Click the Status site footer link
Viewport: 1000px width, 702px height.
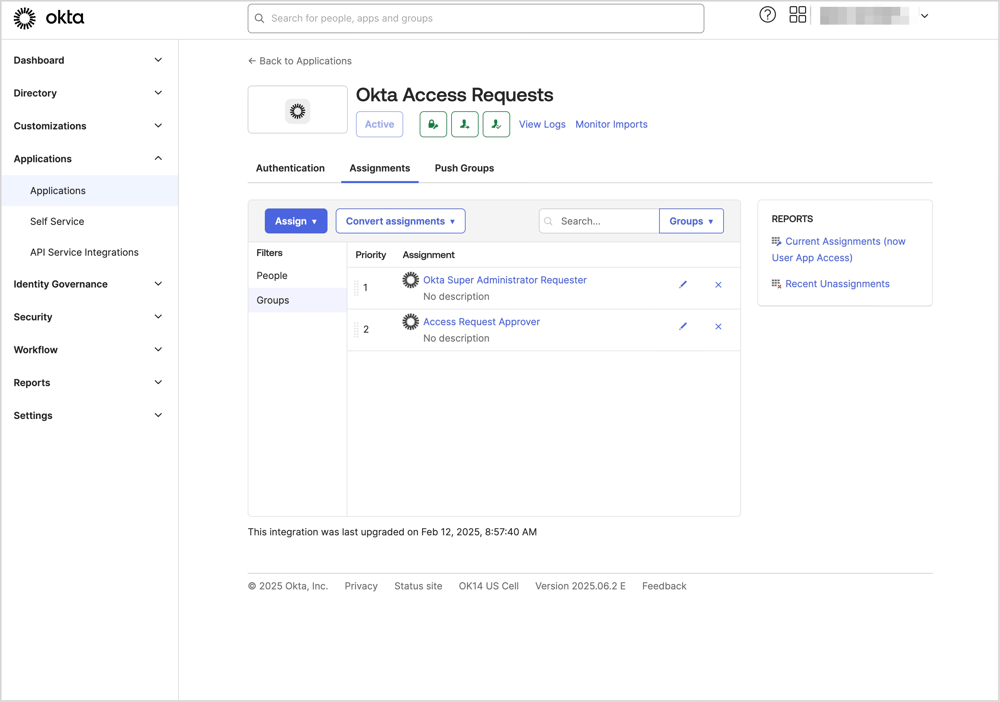[418, 586]
